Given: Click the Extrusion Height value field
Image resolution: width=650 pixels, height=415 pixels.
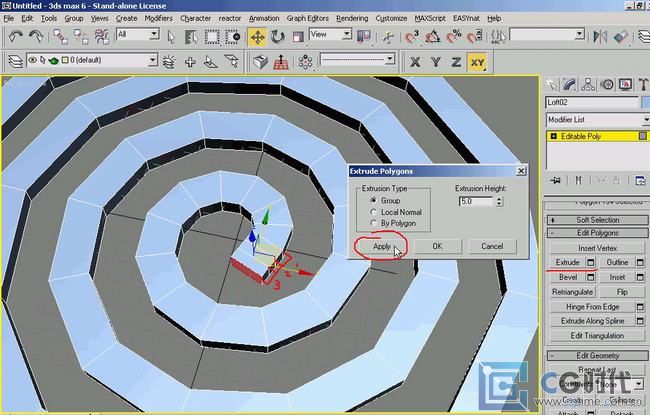Looking at the screenshot, I should pos(476,201).
